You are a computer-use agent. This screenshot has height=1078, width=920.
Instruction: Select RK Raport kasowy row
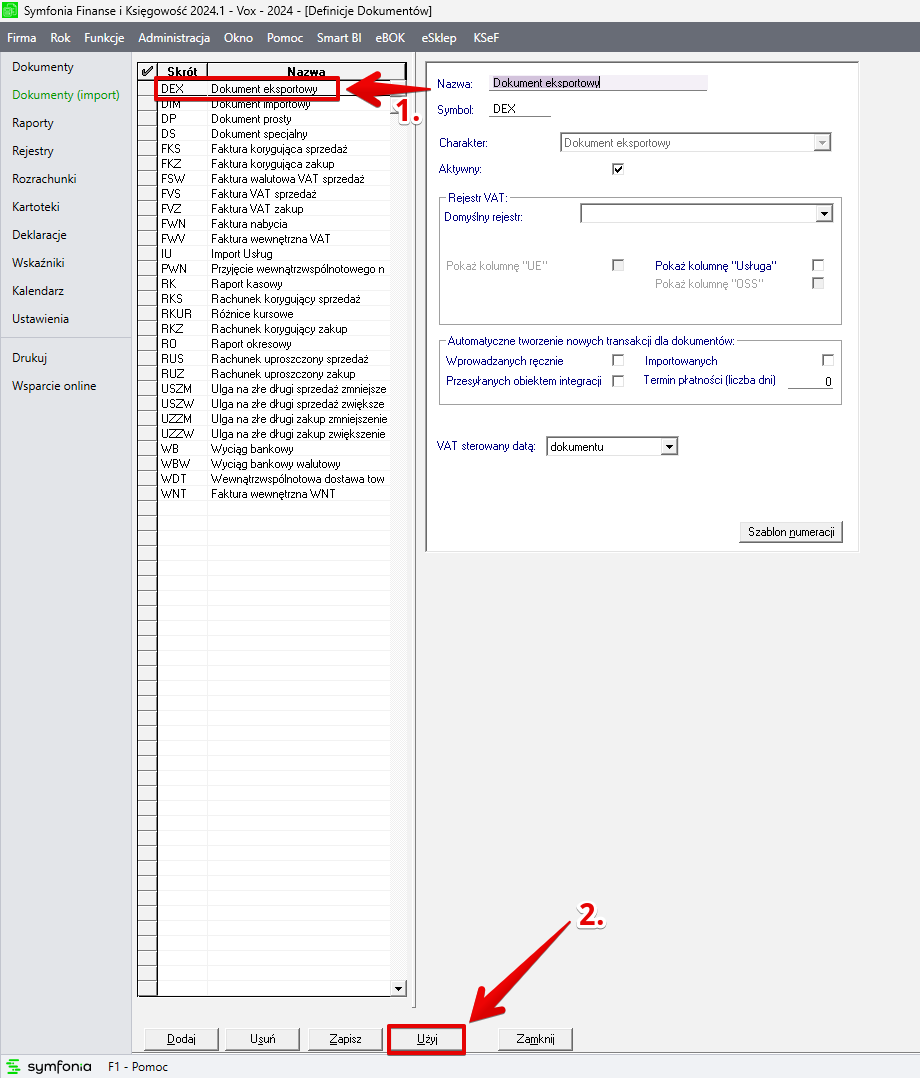point(274,284)
